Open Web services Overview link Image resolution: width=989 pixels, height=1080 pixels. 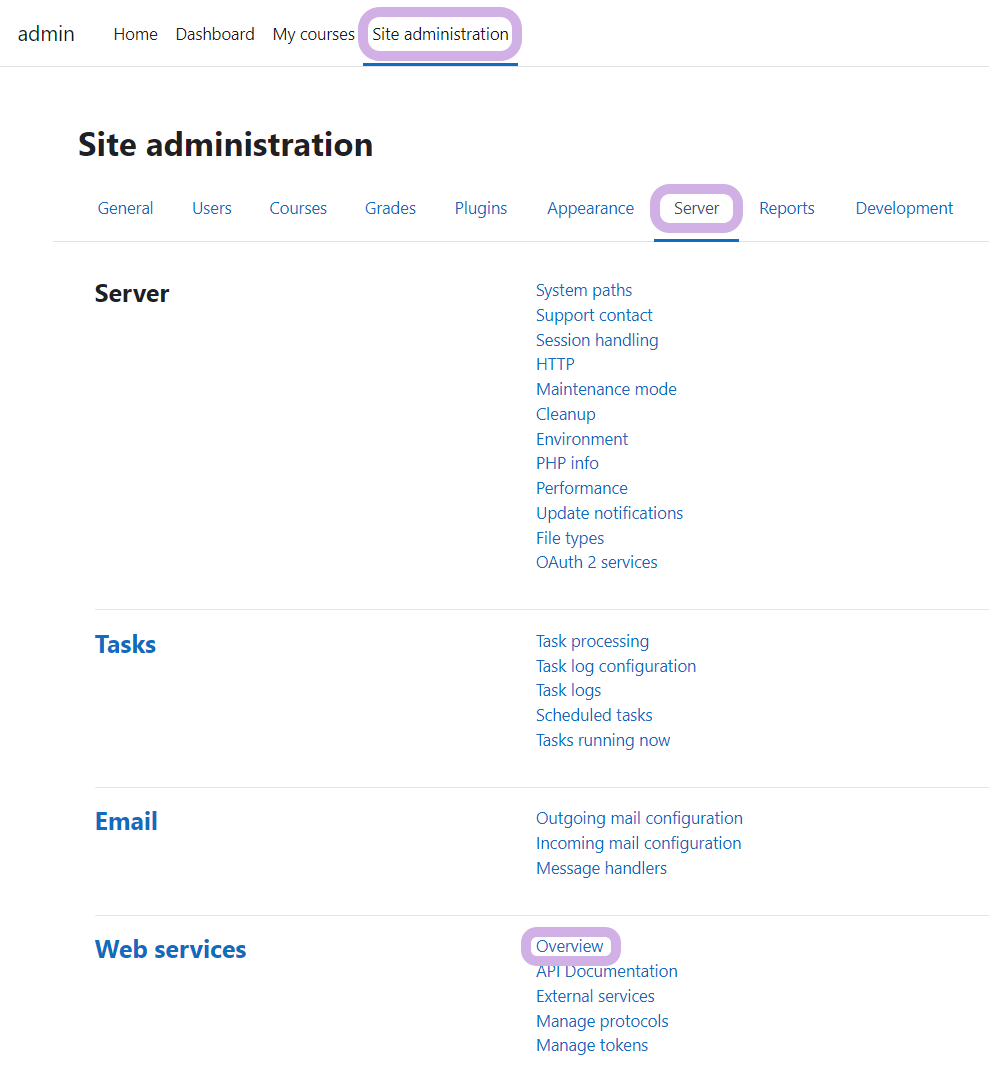(570, 946)
